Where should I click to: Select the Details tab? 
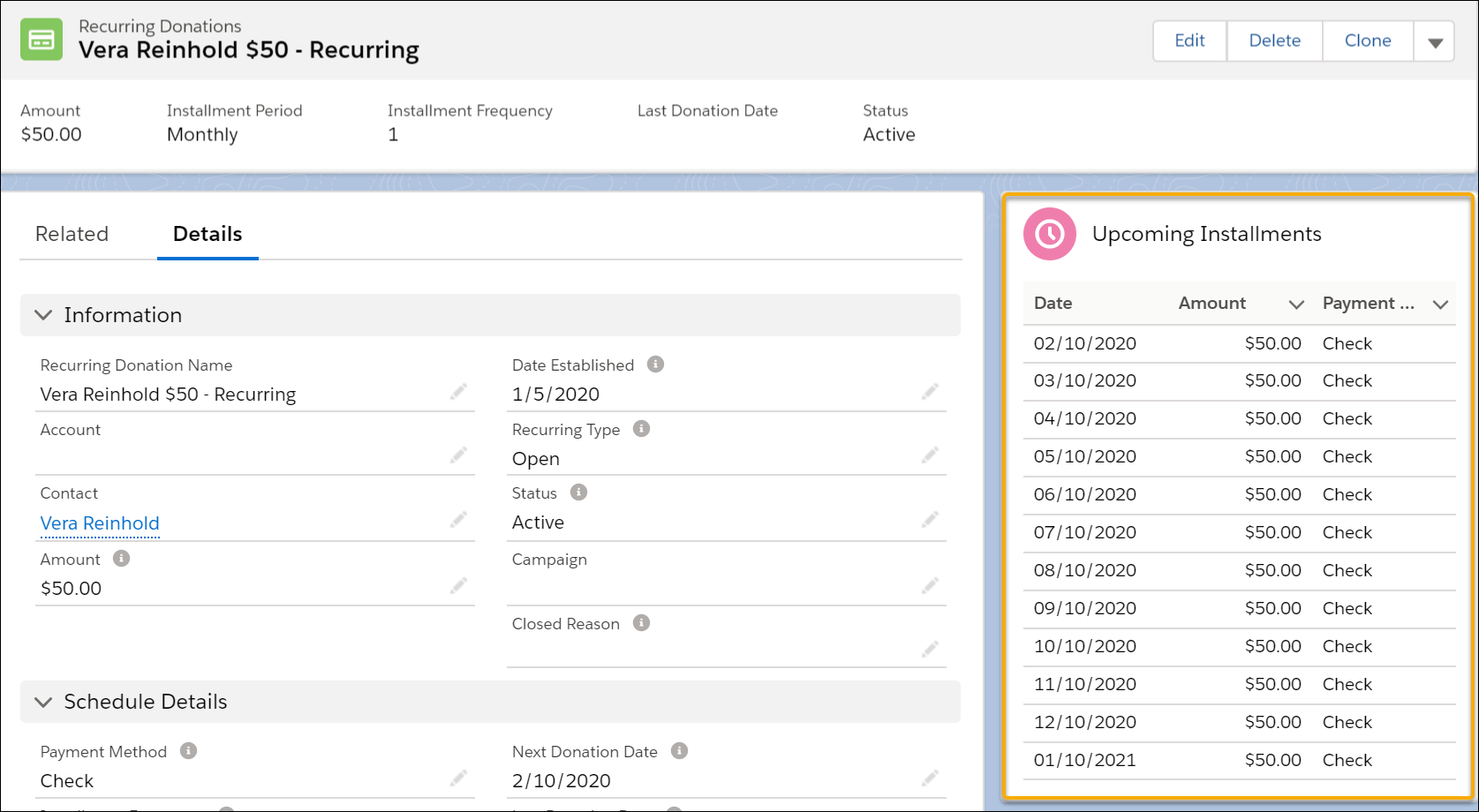[208, 234]
